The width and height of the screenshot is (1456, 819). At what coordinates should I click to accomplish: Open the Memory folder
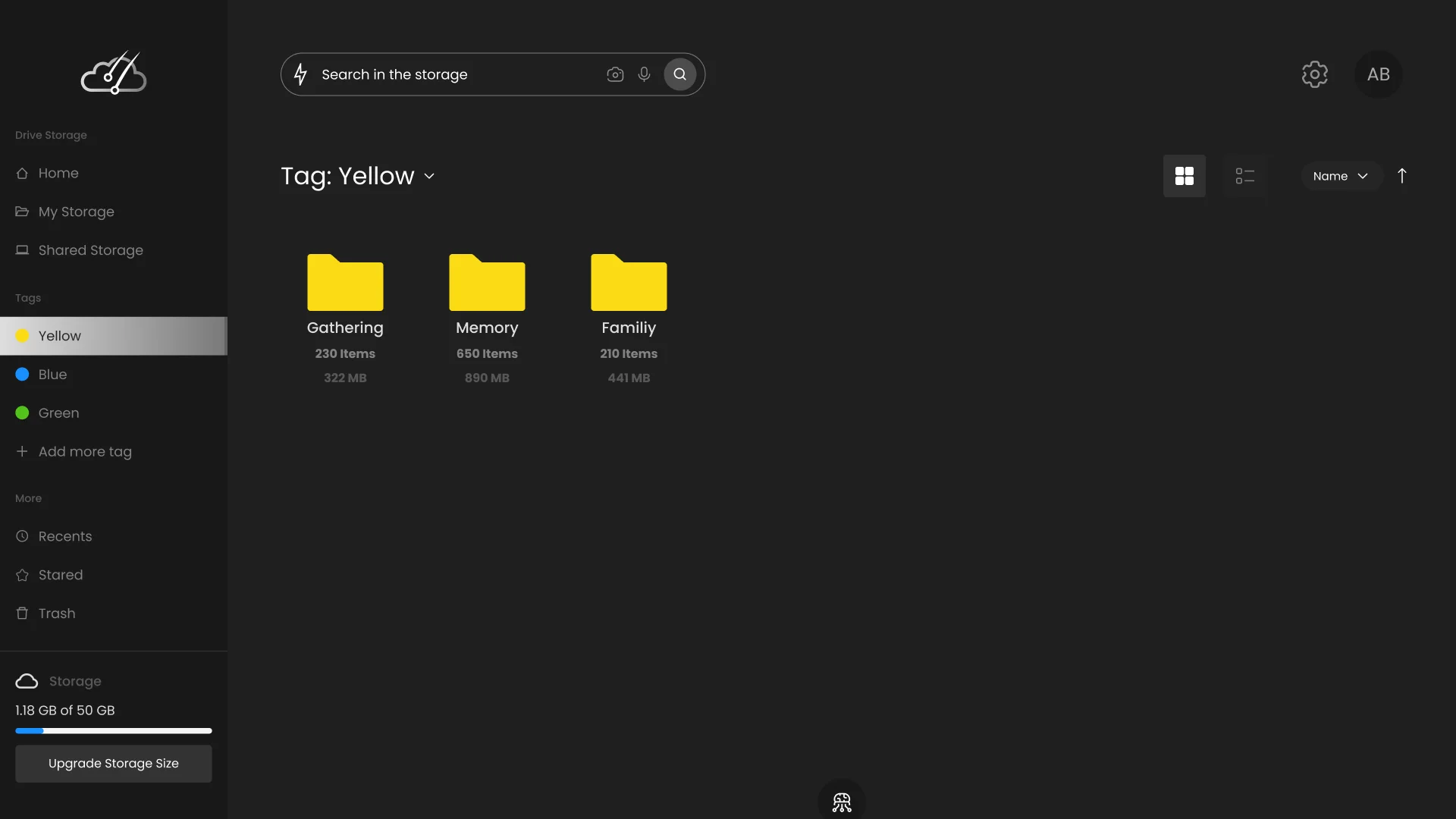click(x=487, y=282)
